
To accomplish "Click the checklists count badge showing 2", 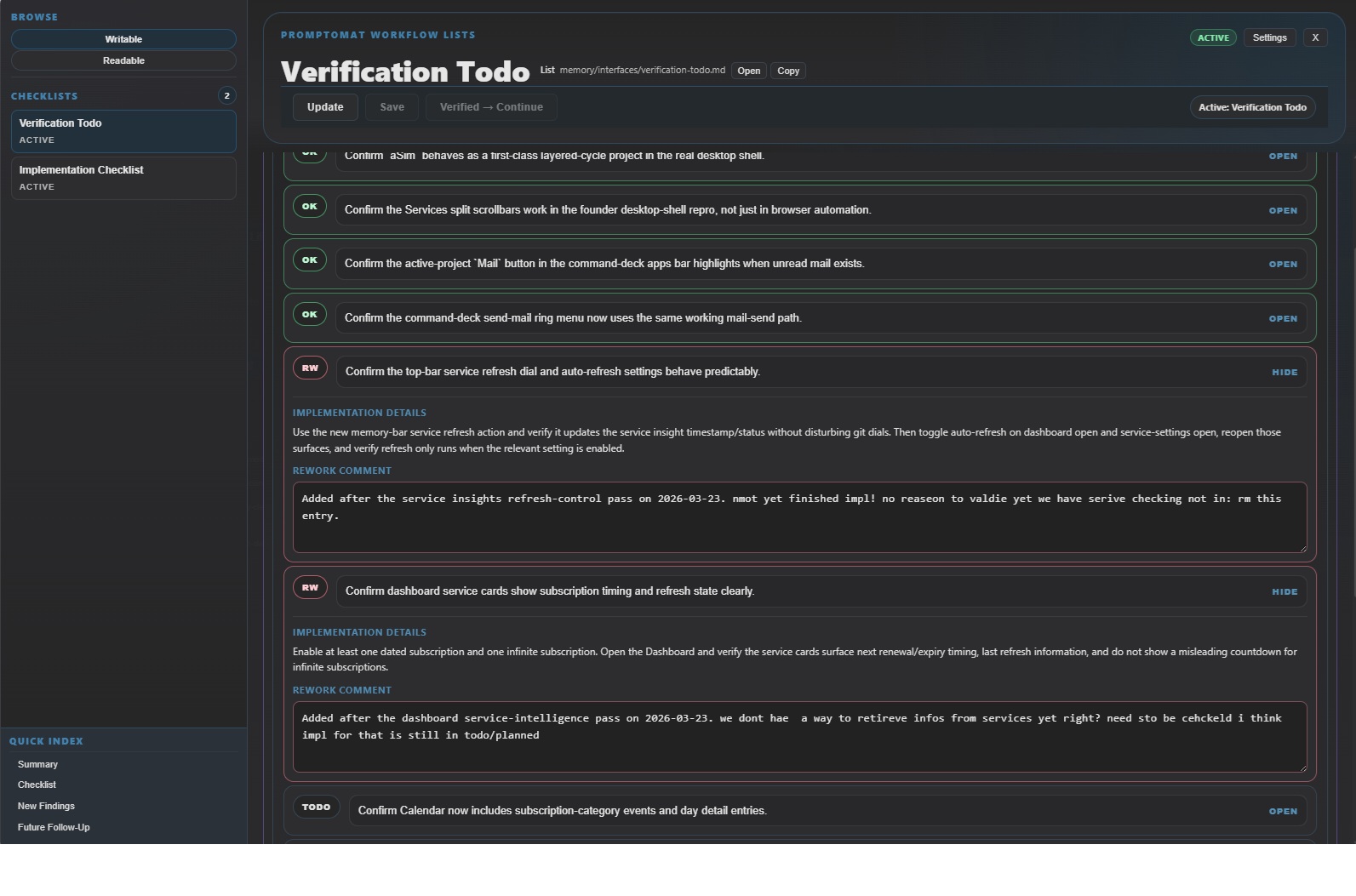I will (x=226, y=95).
